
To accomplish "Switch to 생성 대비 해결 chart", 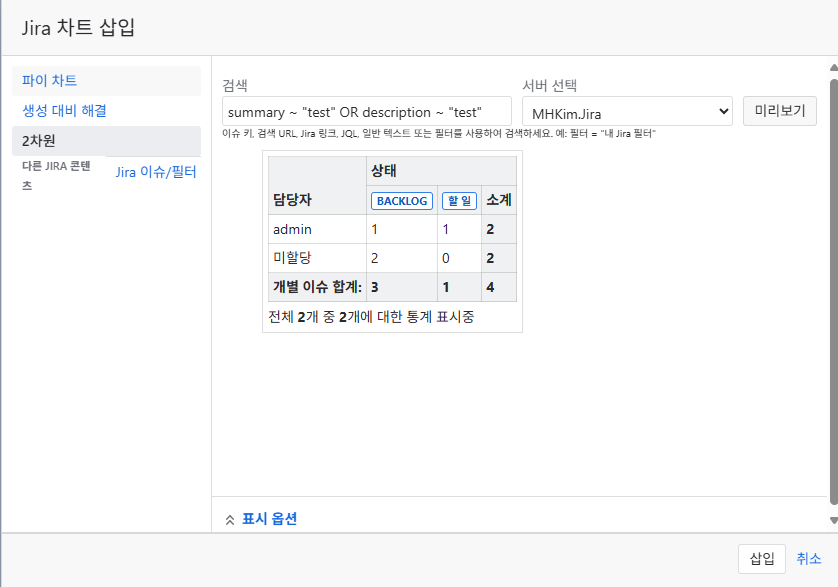I will (x=64, y=111).
